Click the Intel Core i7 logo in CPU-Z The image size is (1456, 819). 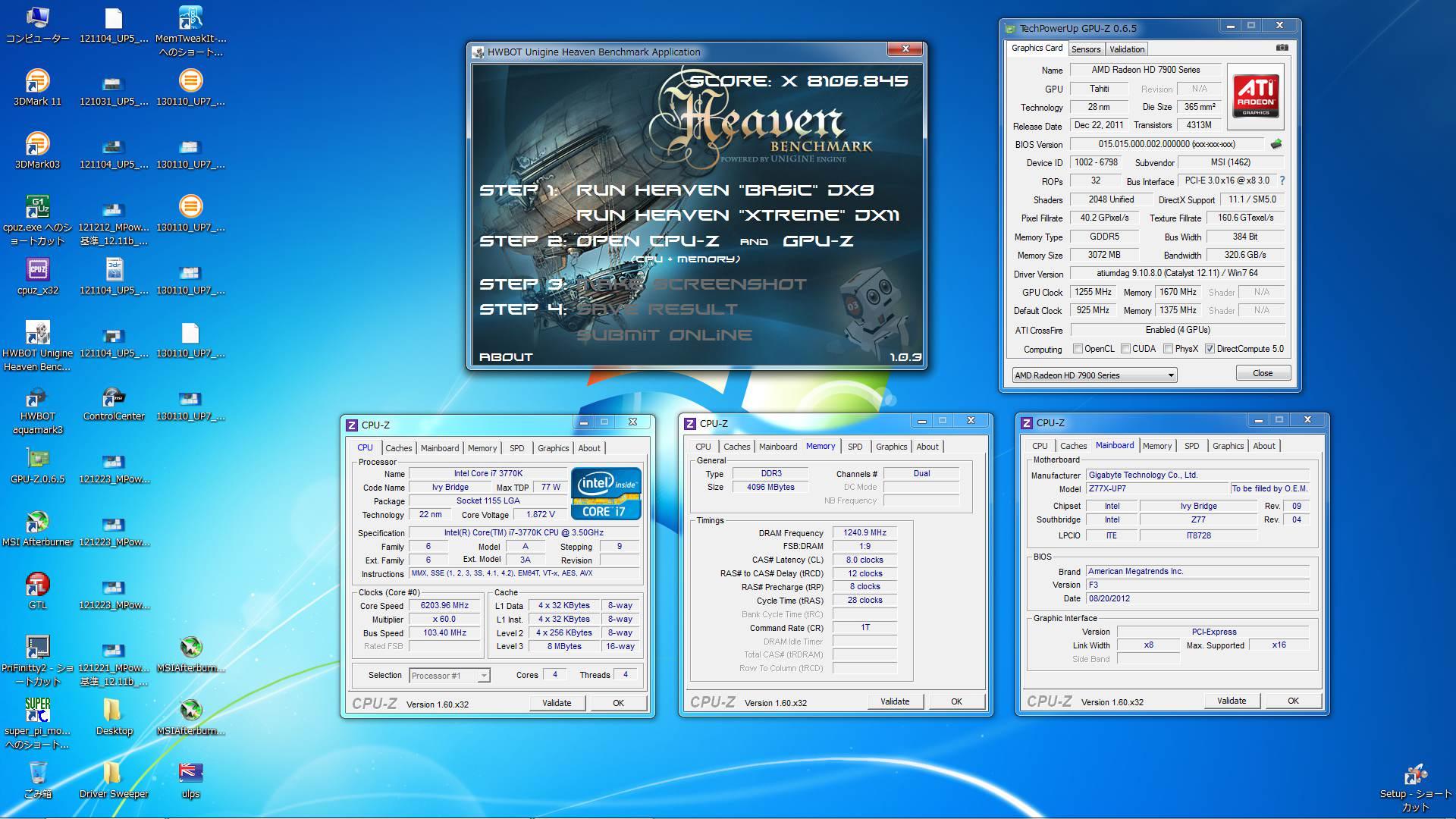[x=607, y=493]
